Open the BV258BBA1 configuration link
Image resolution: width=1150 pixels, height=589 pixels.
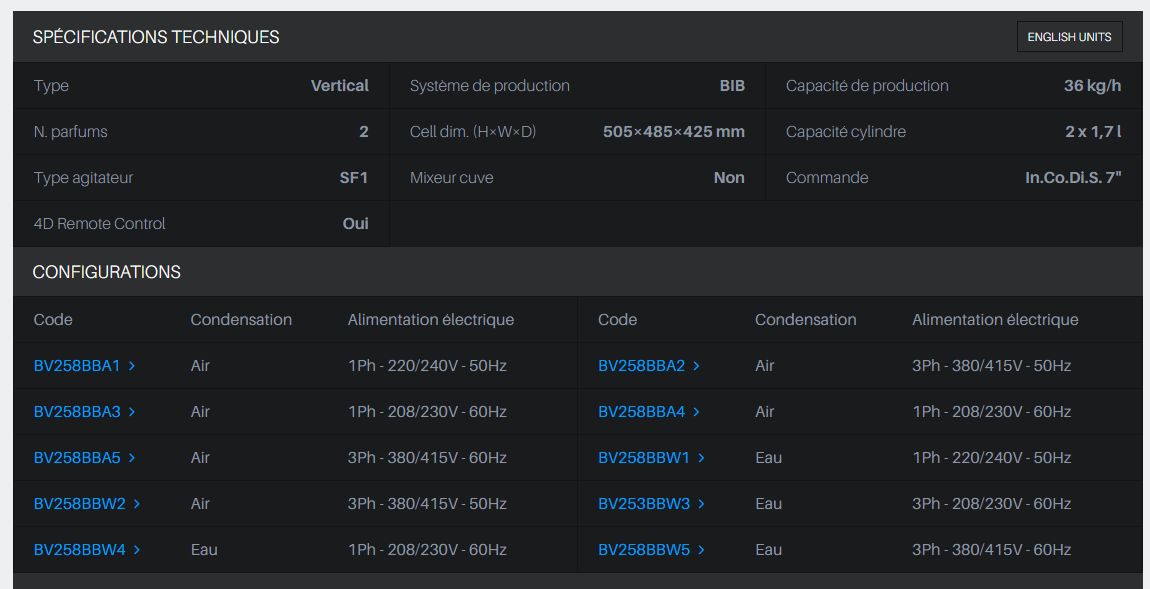77,366
